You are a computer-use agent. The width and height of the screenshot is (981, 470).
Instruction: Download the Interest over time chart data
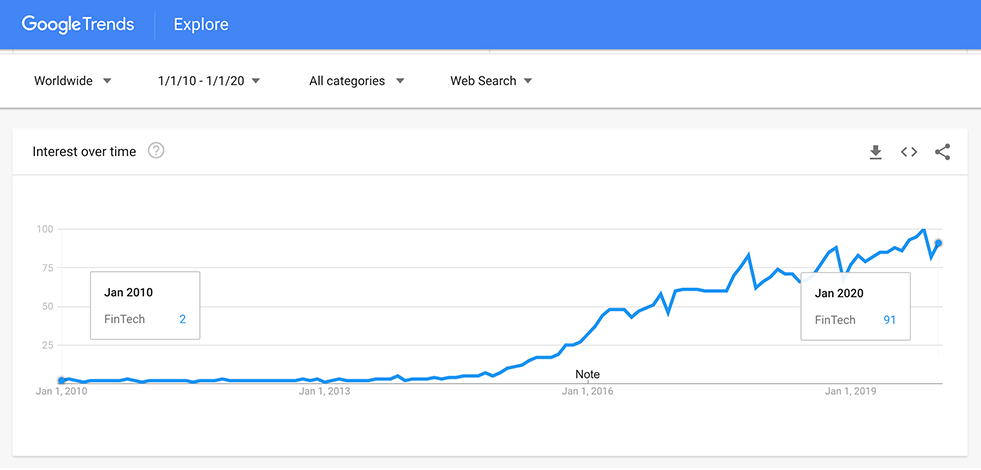coord(875,152)
